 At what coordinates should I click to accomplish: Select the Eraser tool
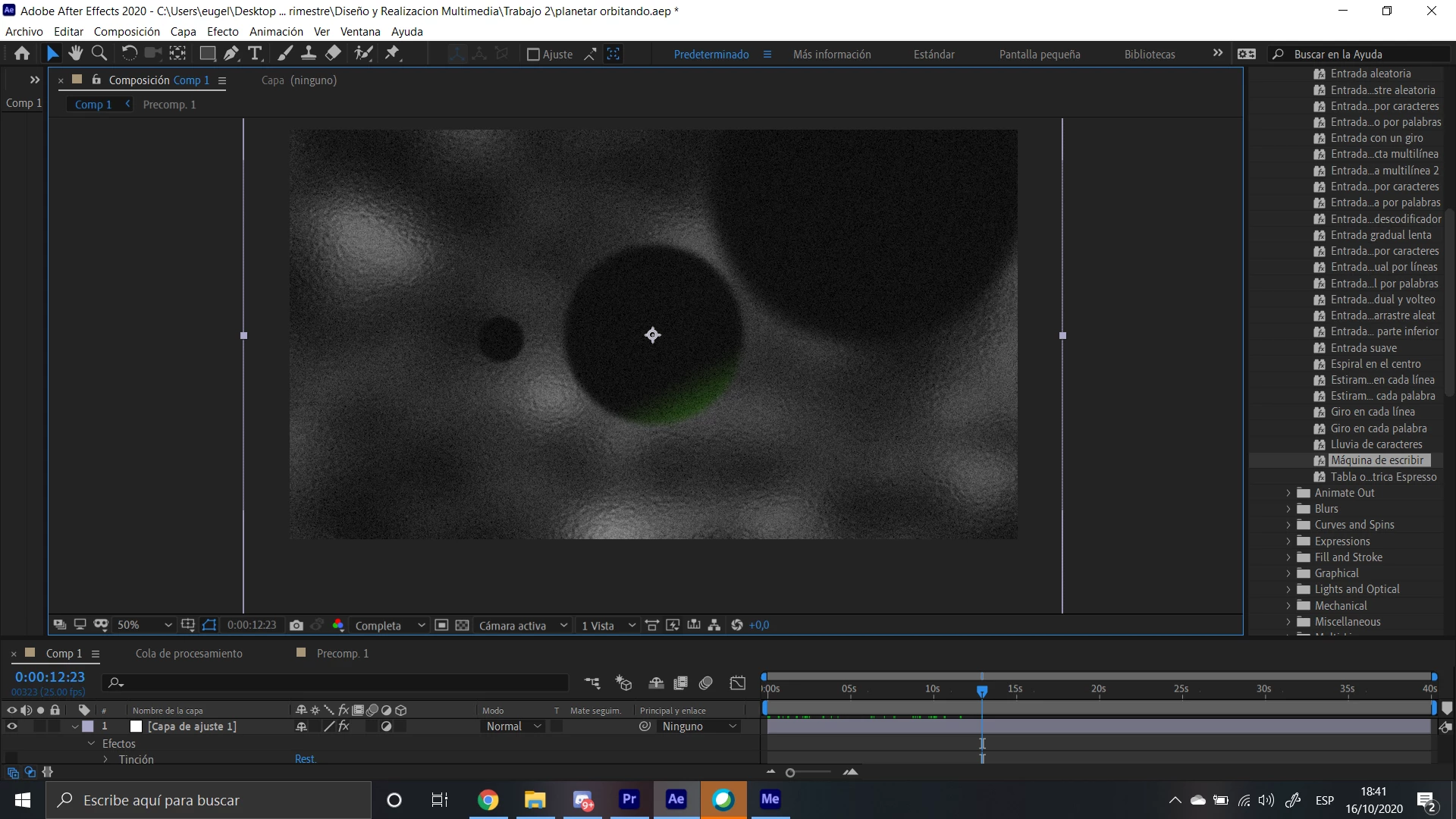(x=333, y=53)
